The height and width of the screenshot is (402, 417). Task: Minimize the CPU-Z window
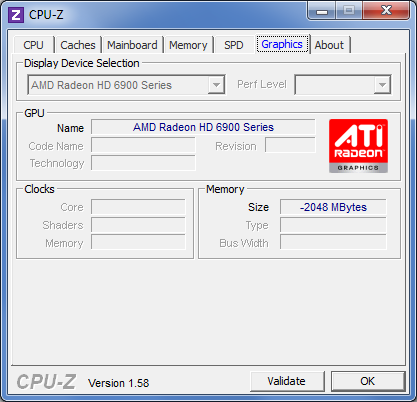tap(321, 11)
